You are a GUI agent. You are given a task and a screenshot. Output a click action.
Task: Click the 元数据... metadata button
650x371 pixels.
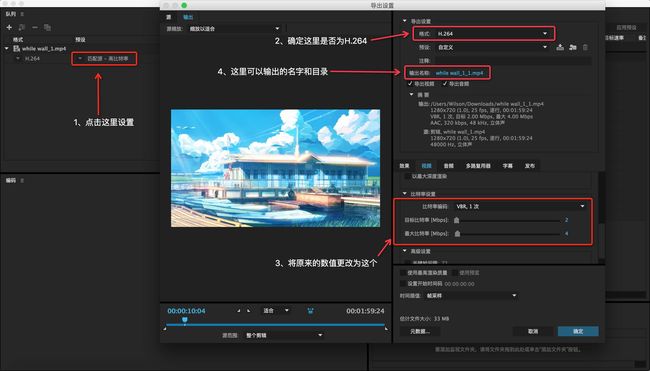(420, 331)
